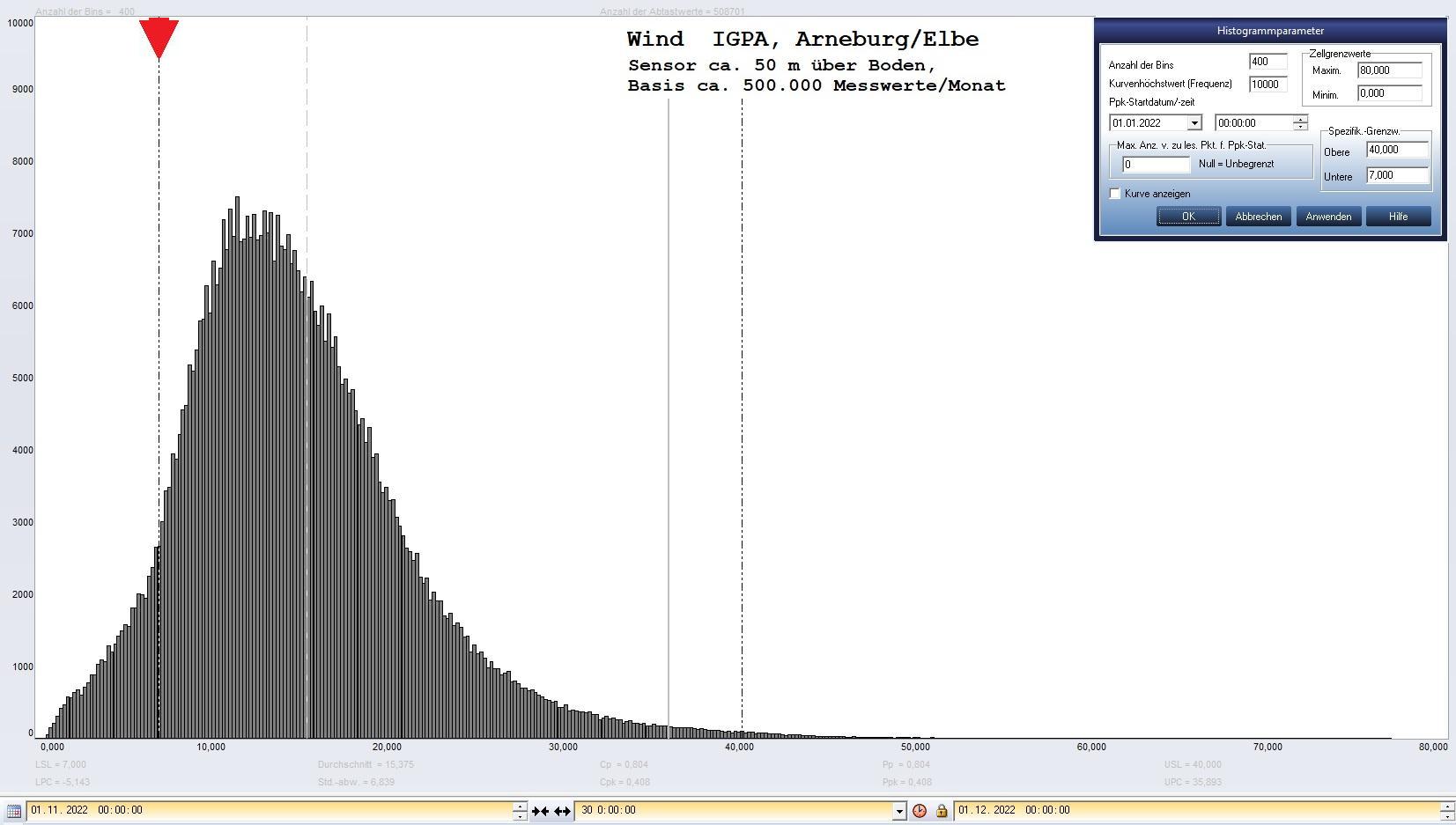Click the Obere specification limit field
Screen dimensions: 1456x825
(1397, 151)
